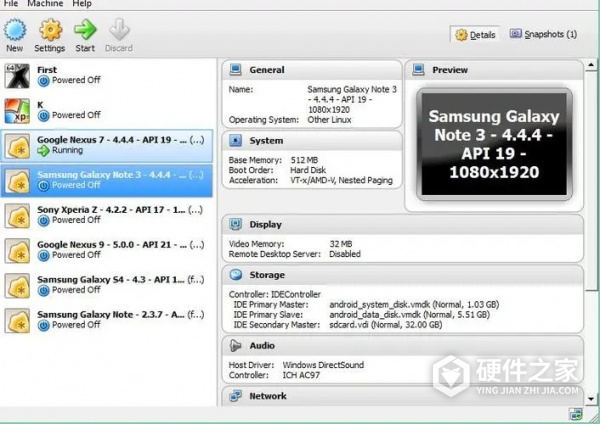Select the Windows XP icon for VM K
The width and height of the screenshot is (600, 424).
(17, 109)
